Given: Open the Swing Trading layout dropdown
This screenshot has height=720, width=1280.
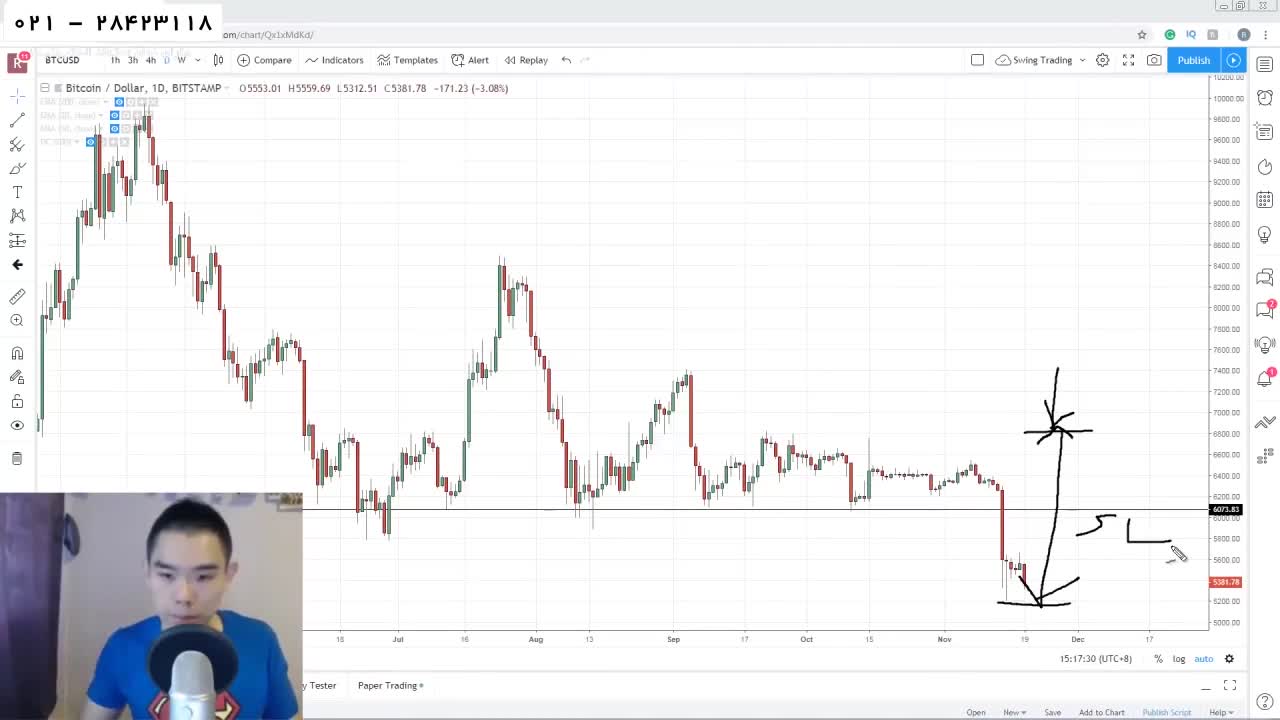Looking at the screenshot, I should [x=1041, y=60].
